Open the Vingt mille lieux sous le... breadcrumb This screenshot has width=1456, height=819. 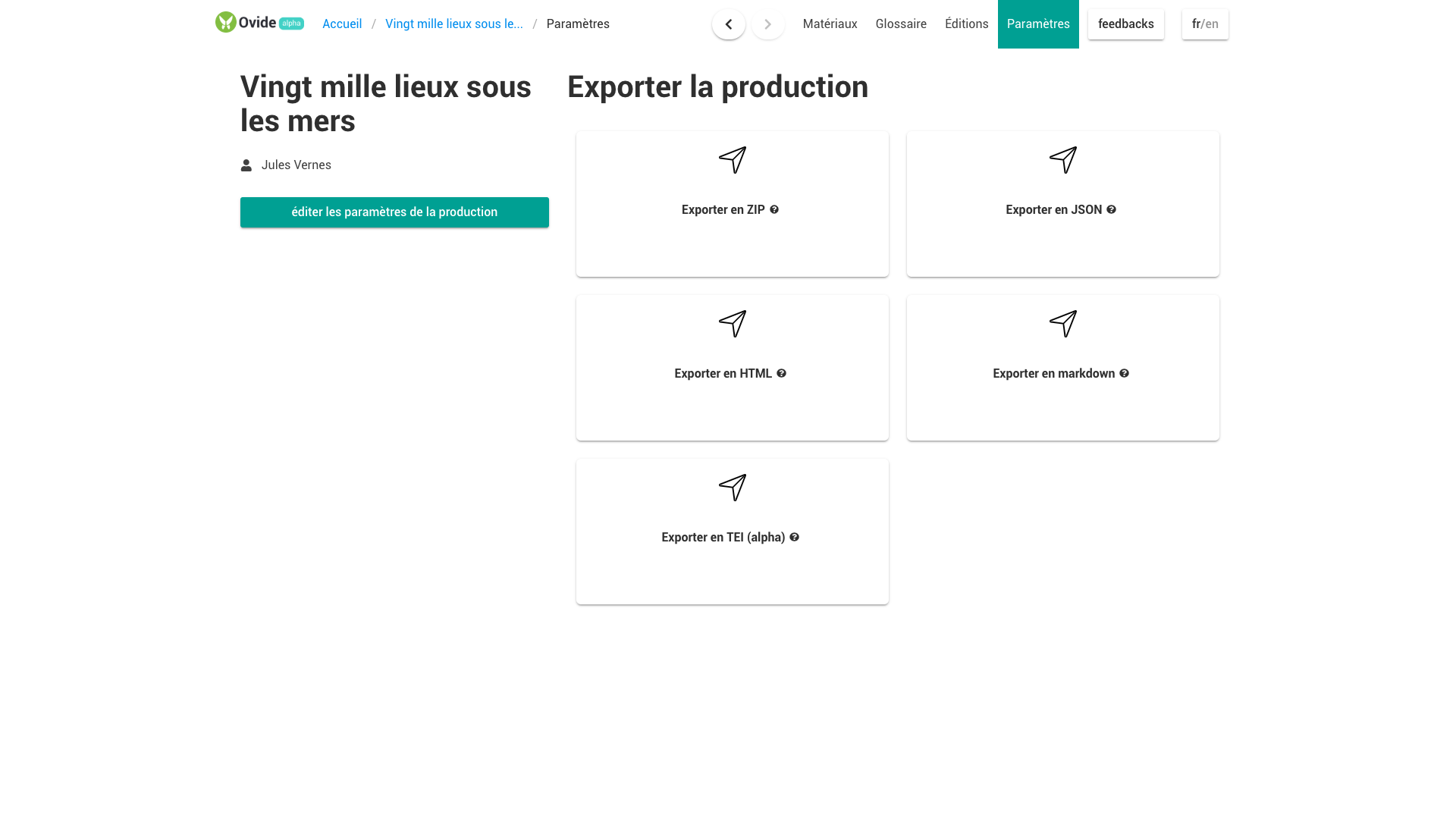coord(454,24)
